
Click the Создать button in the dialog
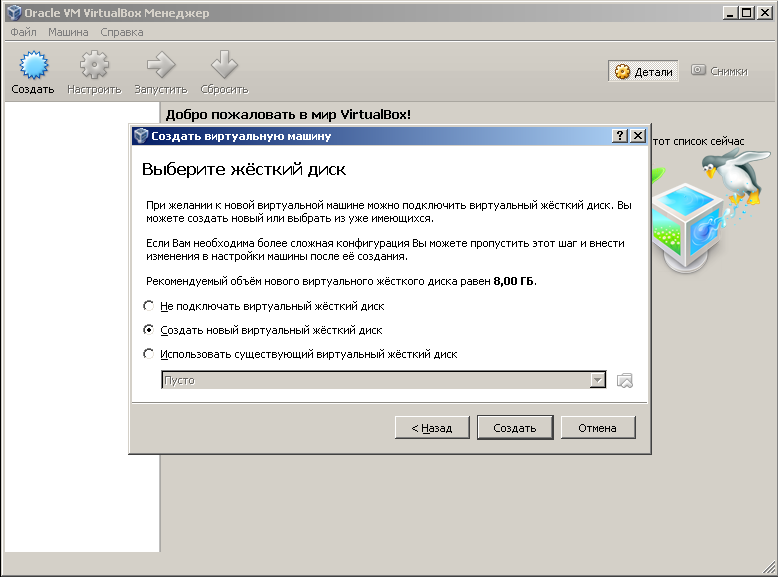pyautogui.click(x=515, y=428)
